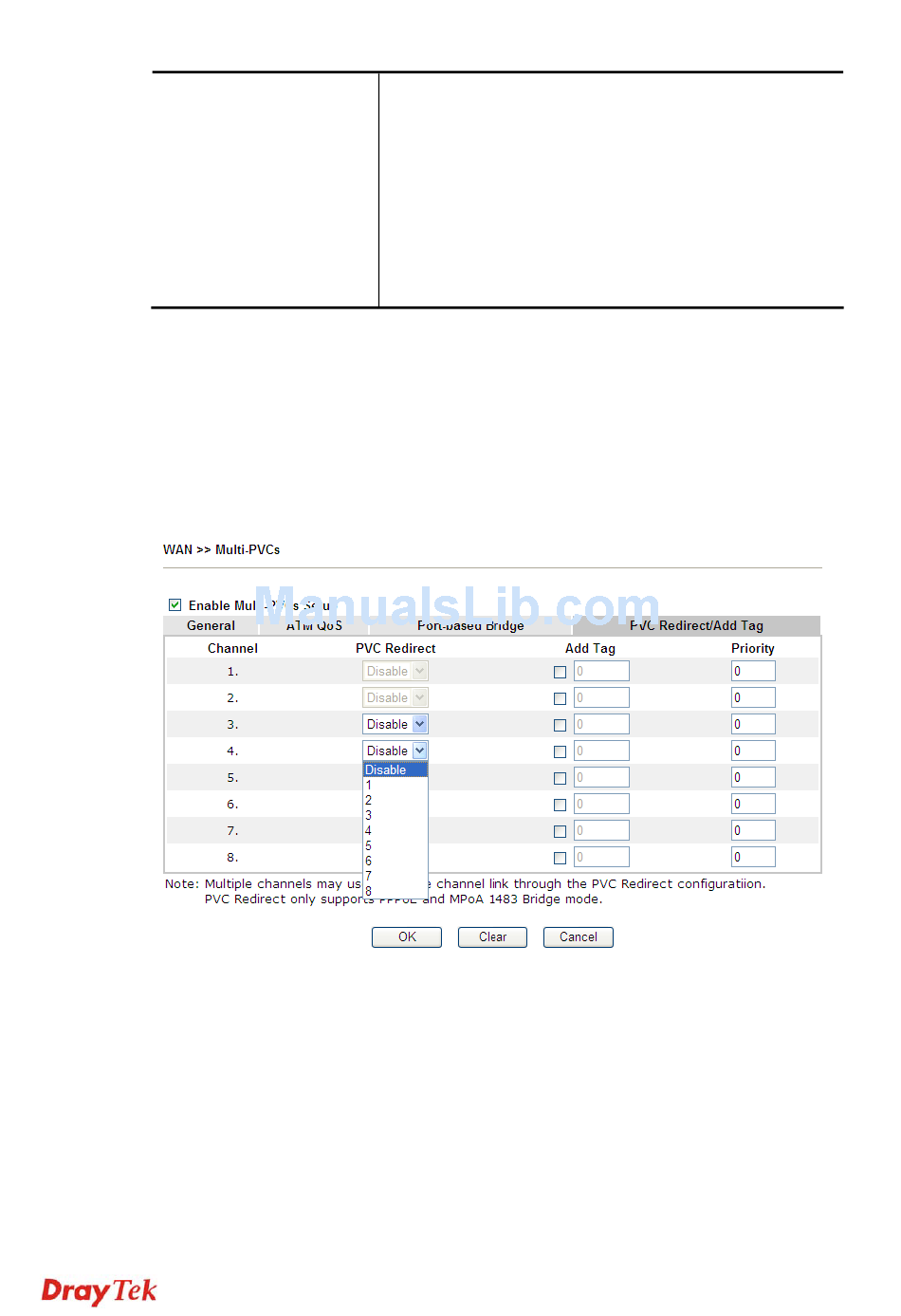
Task: Open the ATM QoS tab
Action: point(314,625)
